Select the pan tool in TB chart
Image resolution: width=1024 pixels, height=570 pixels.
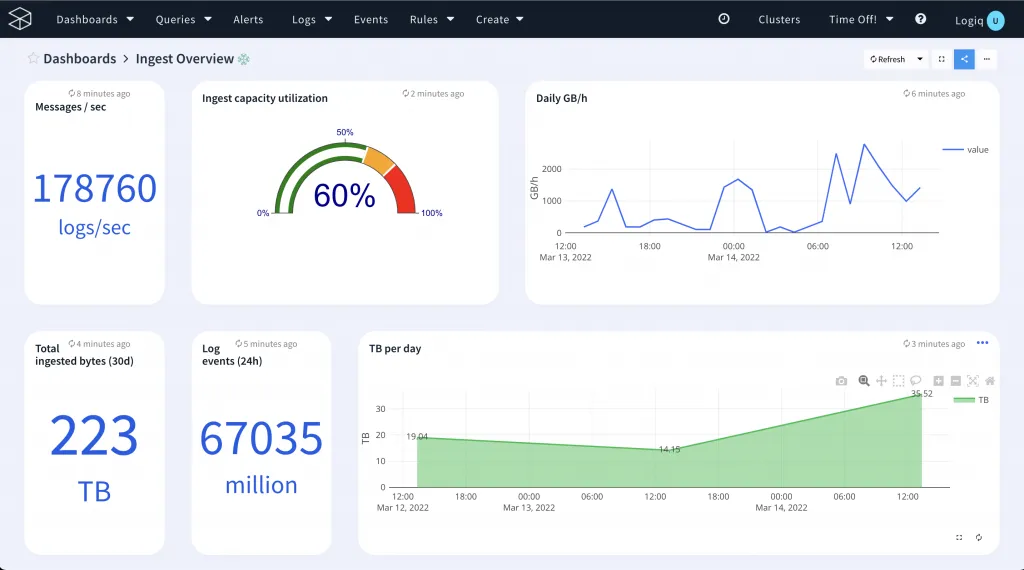881,381
